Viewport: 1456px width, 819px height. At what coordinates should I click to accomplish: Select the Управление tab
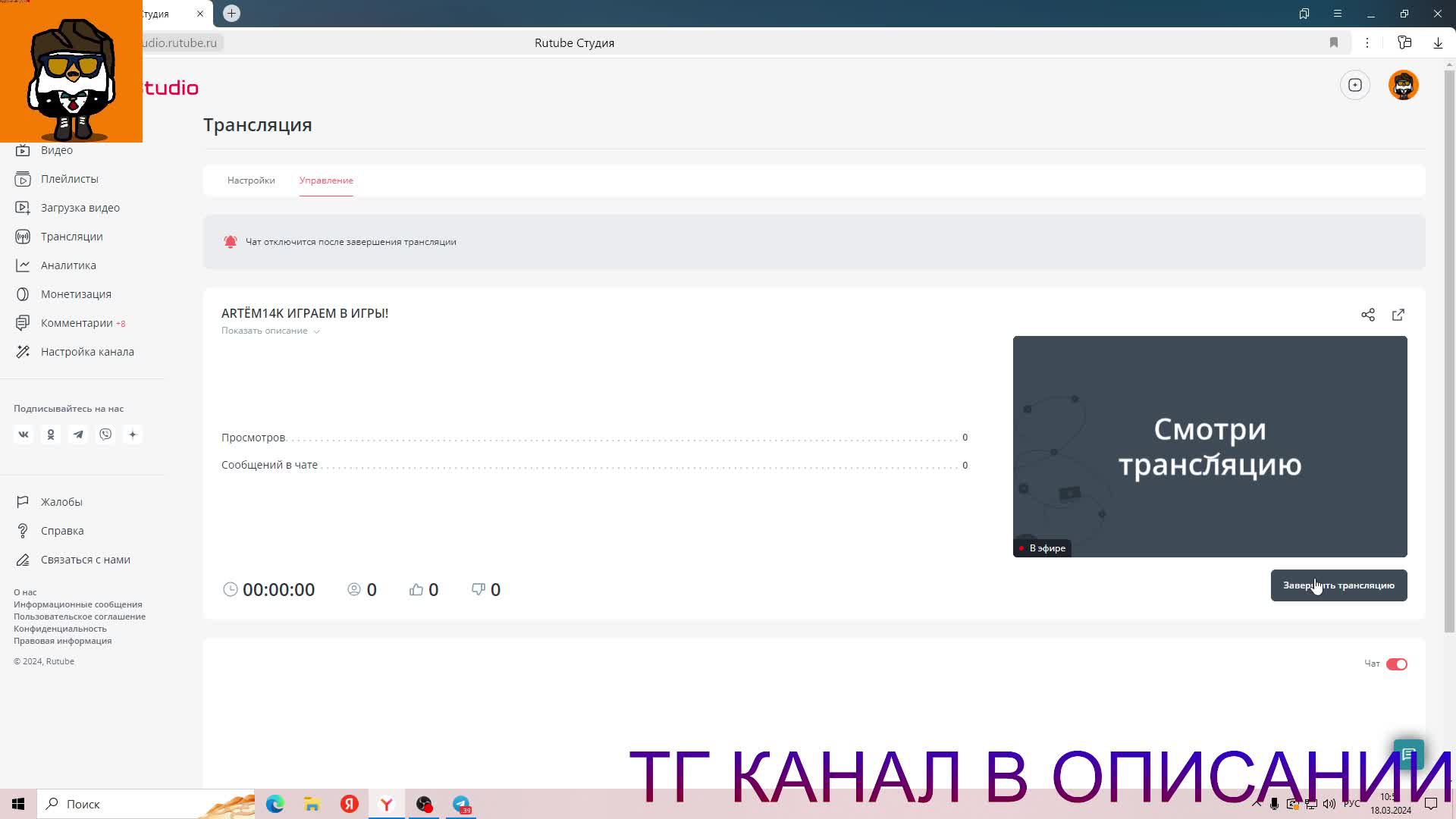click(x=326, y=180)
